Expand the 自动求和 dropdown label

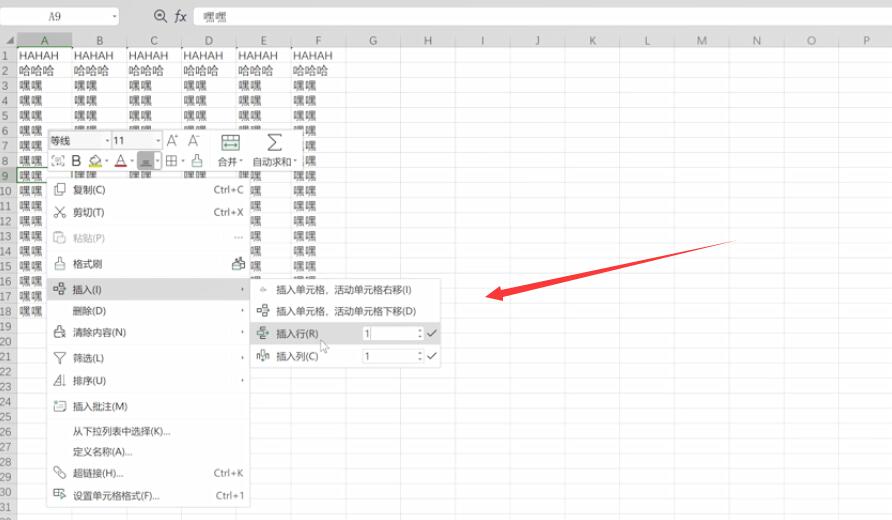click(x=275, y=162)
